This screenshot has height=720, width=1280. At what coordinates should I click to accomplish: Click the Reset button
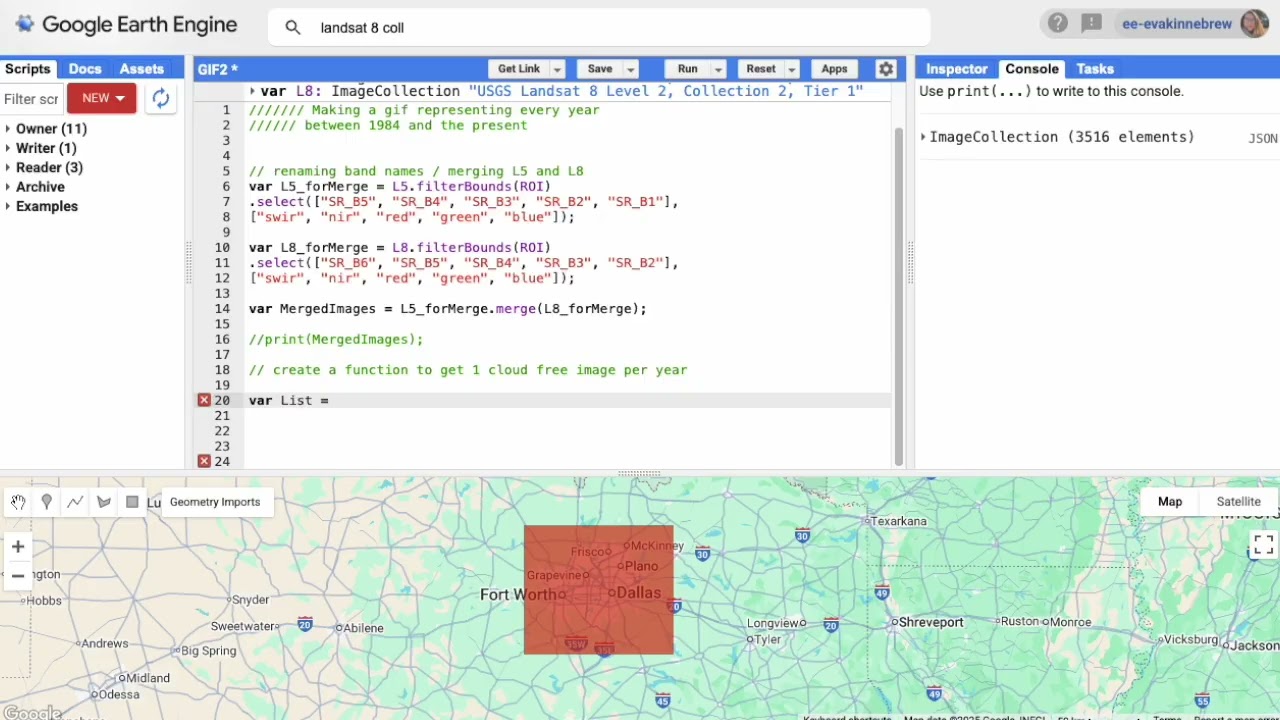761,69
